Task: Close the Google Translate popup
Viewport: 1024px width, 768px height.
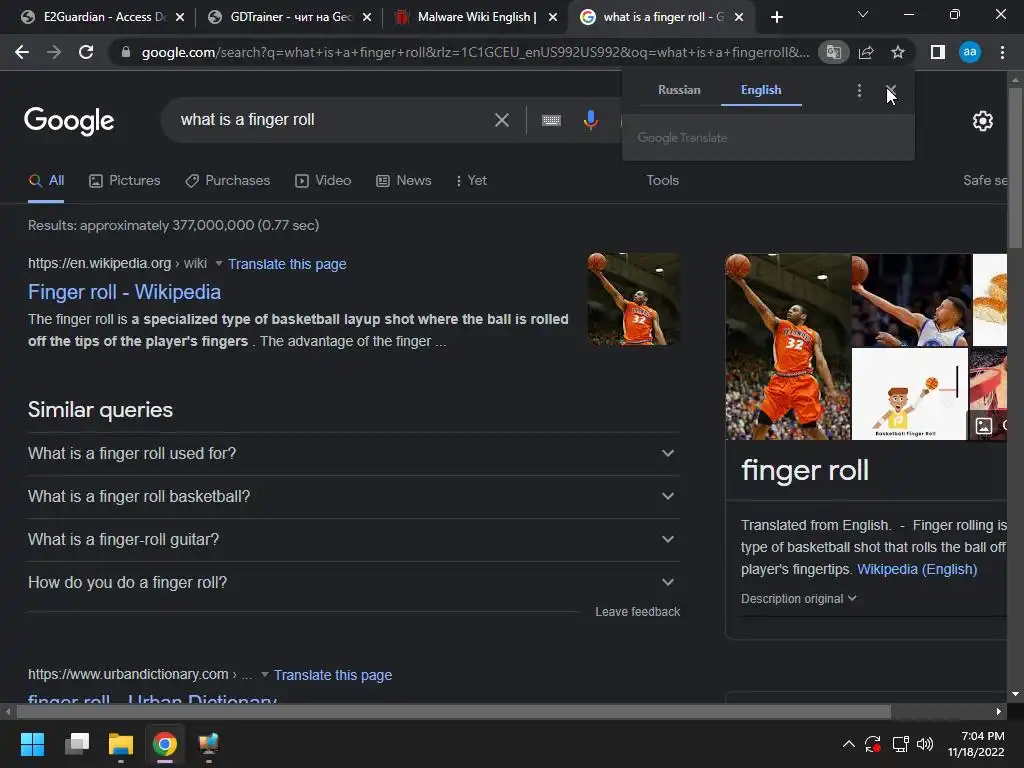Action: coord(891,90)
